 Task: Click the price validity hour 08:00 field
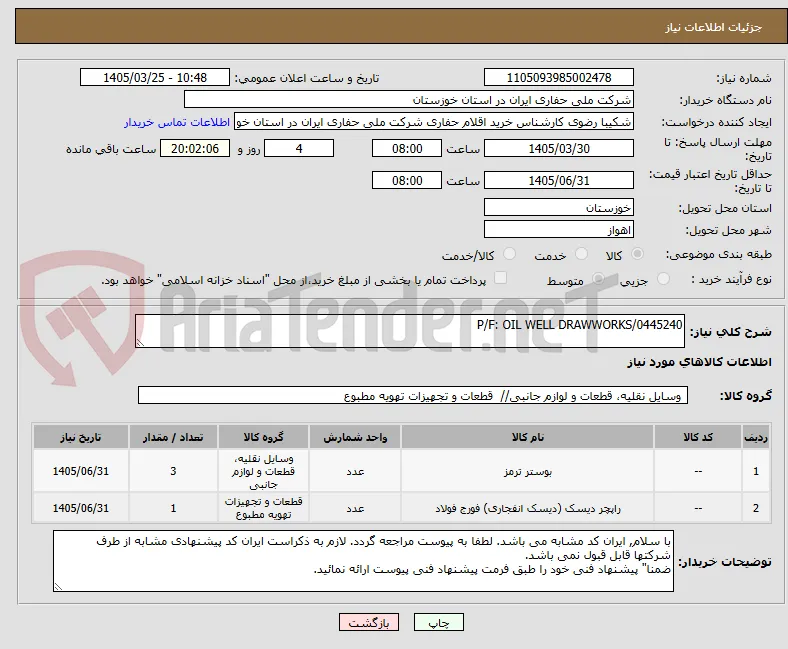(x=407, y=180)
